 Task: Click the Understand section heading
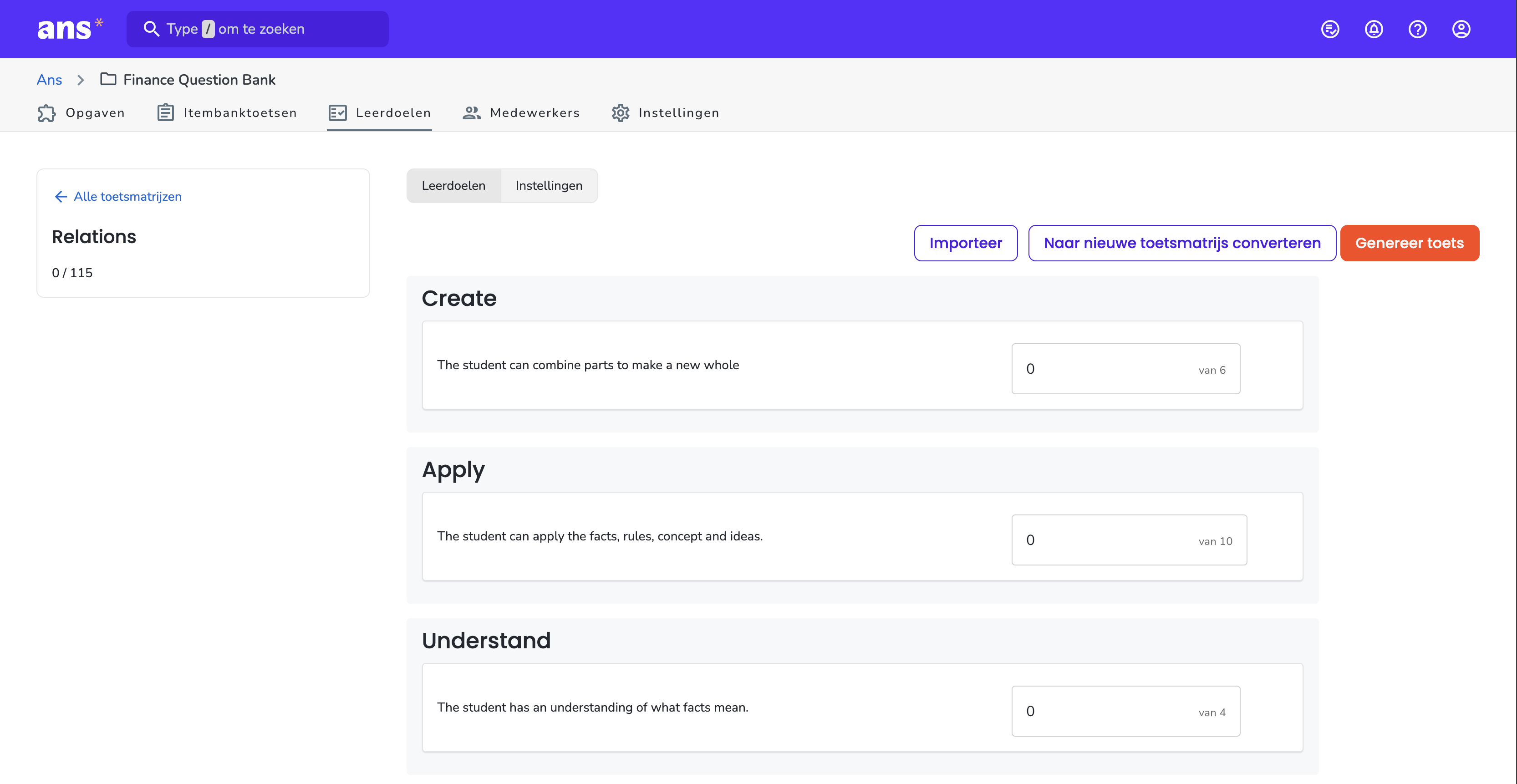click(486, 640)
